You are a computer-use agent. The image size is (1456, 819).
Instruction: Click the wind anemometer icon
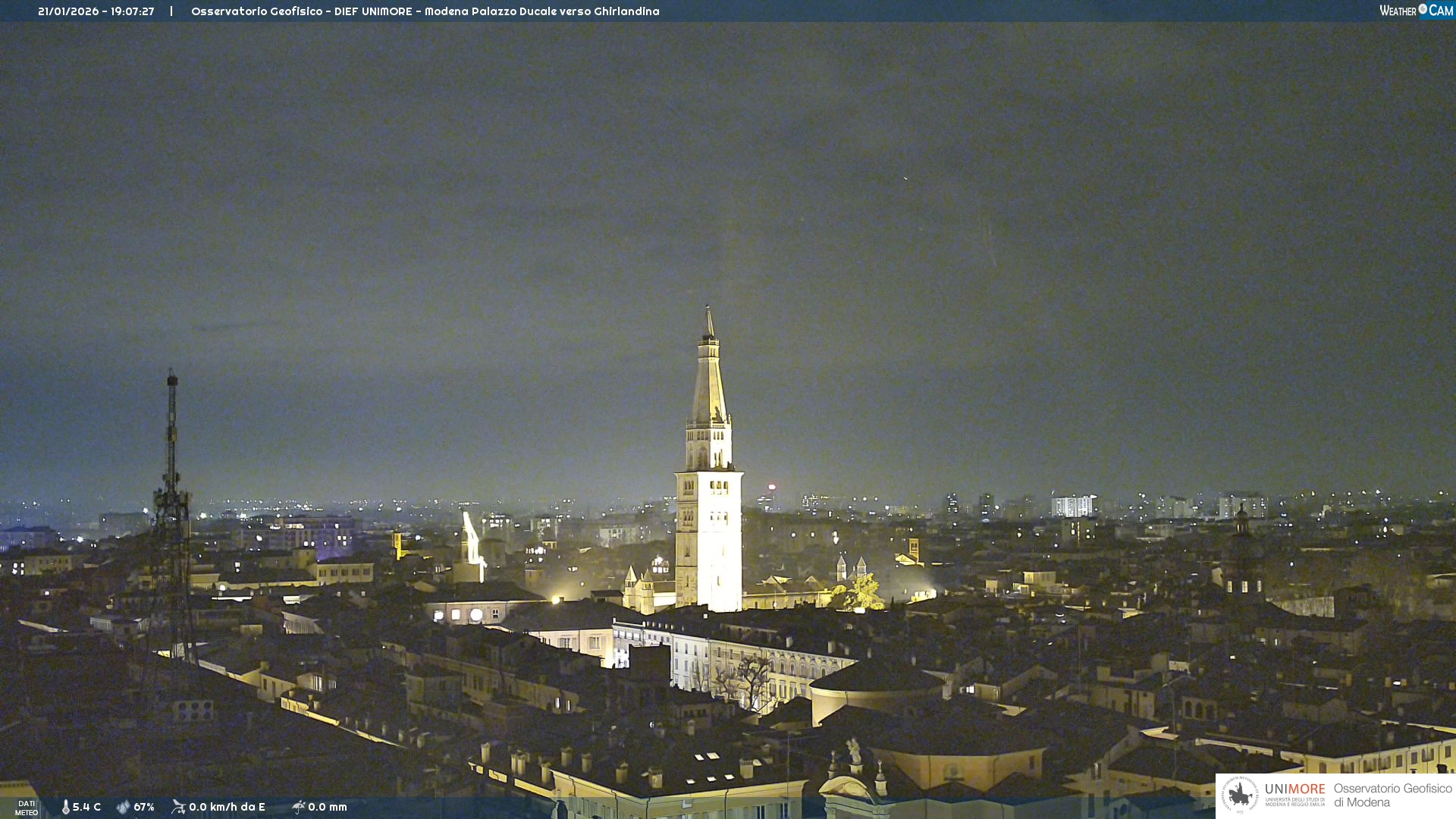(179, 807)
